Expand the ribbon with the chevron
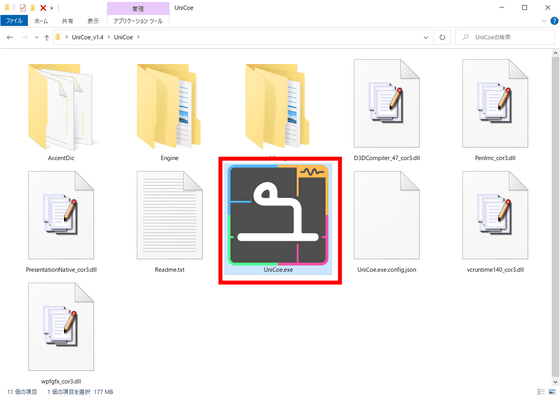 [x=544, y=21]
